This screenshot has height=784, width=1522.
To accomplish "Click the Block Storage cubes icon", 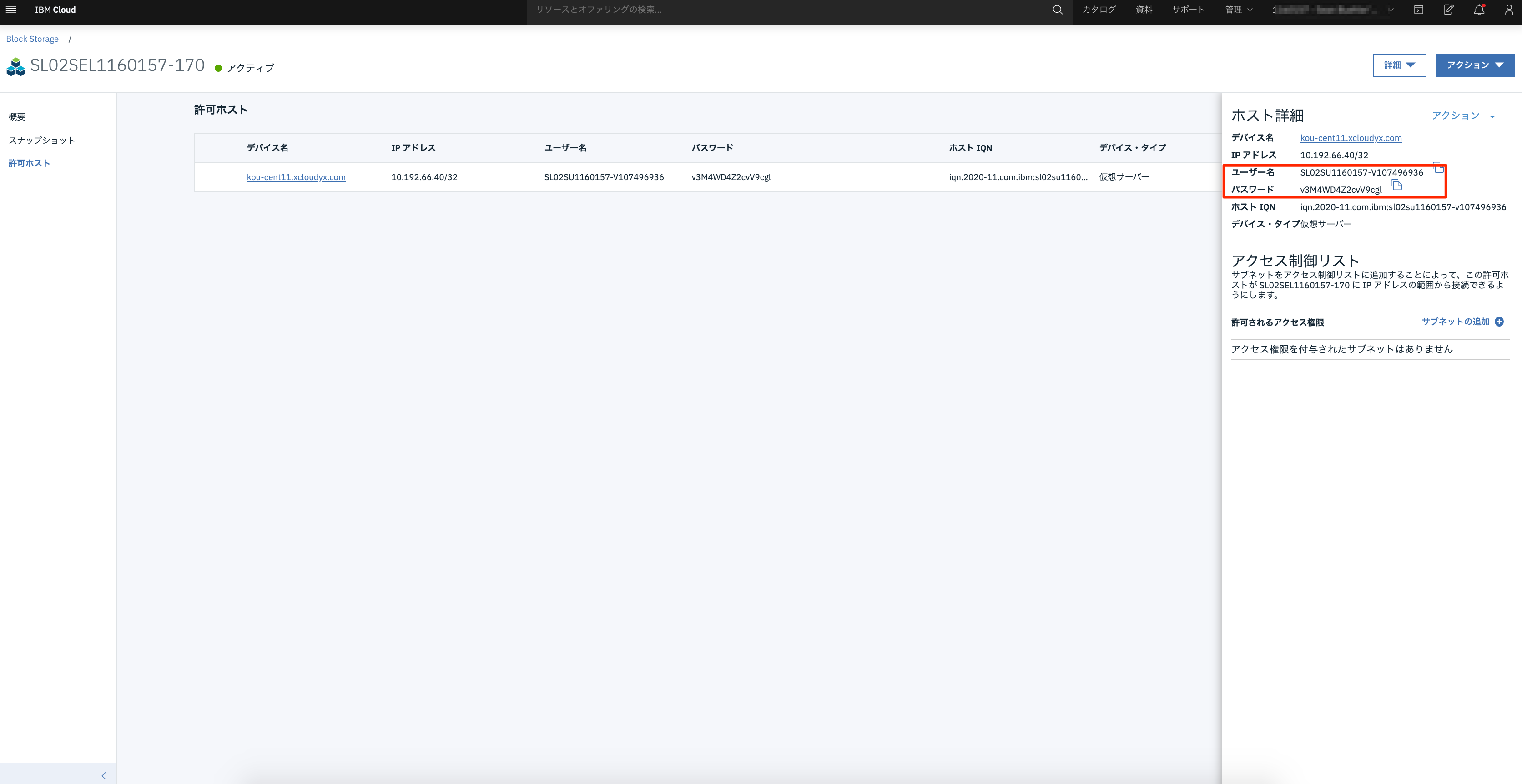I will pos(16,66).
